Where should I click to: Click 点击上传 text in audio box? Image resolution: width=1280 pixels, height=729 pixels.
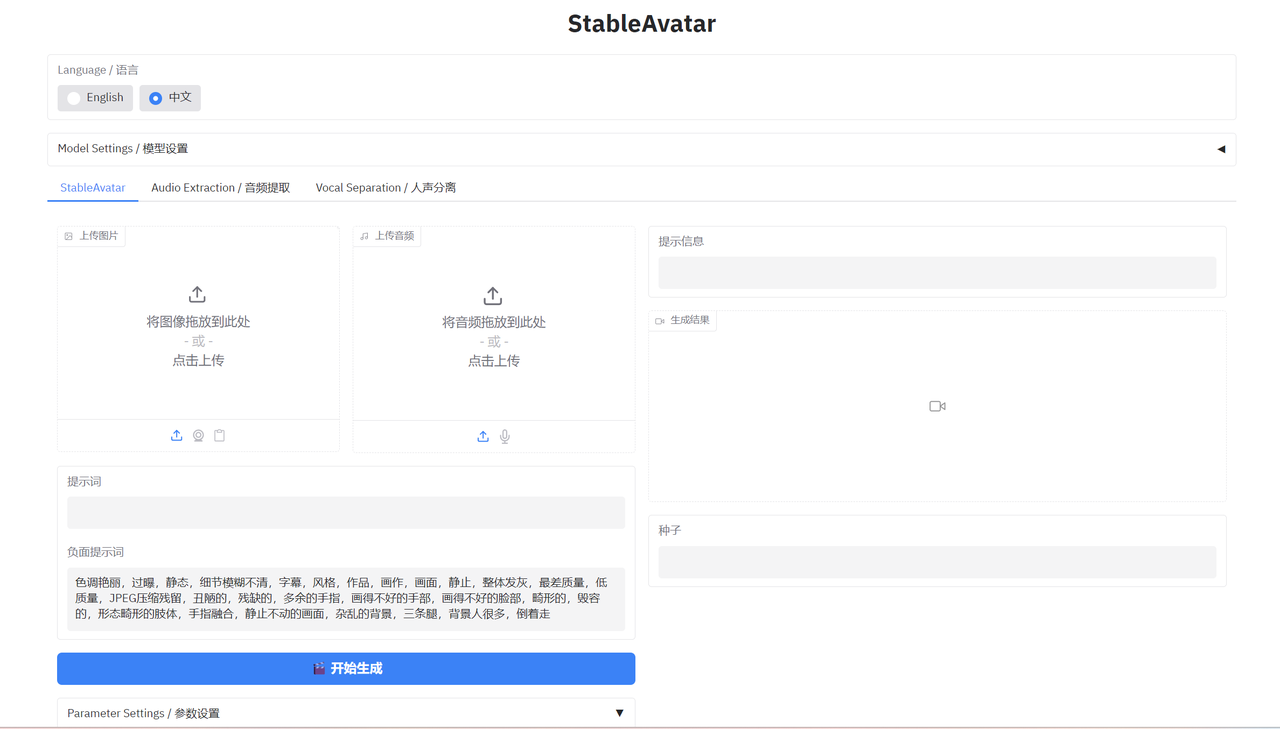pyautogui.click(x=494, y=361)
